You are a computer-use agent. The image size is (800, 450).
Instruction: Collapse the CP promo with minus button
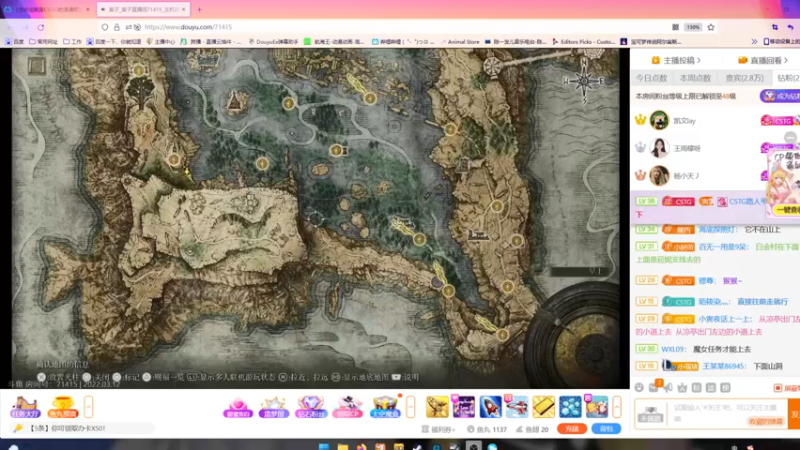(790, 137)
